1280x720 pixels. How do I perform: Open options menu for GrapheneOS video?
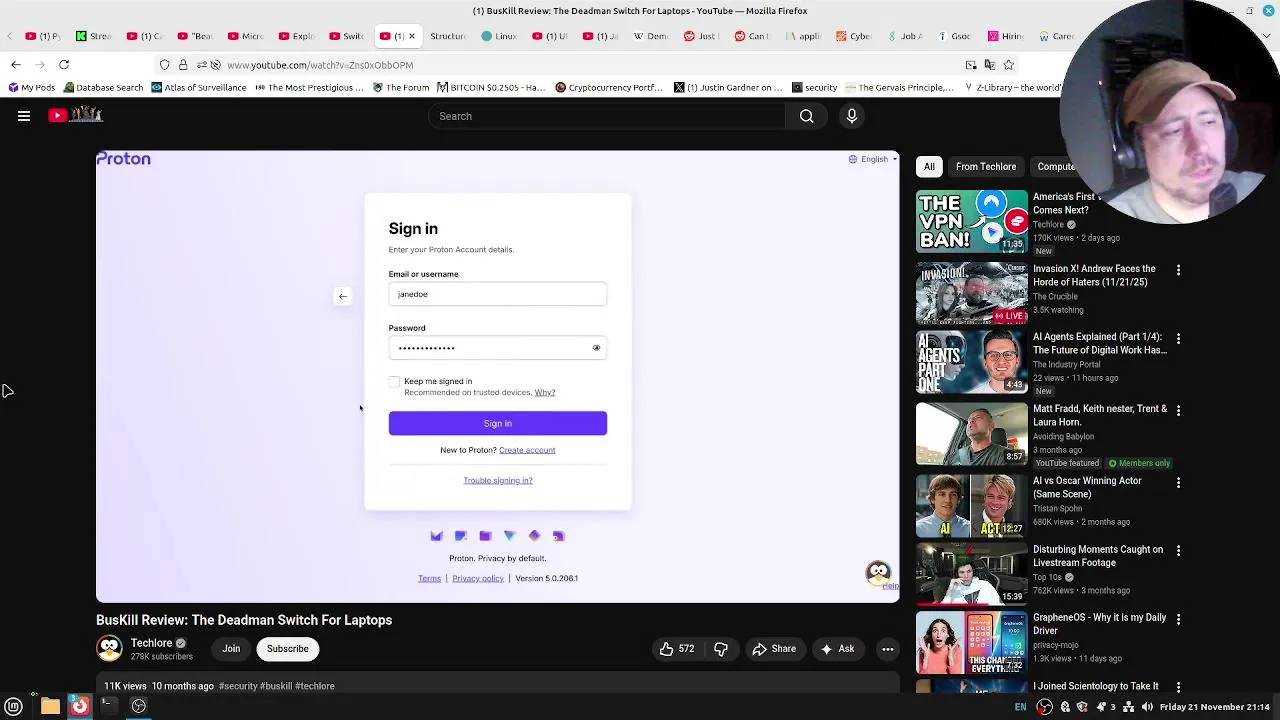(x=1178, y=620)
